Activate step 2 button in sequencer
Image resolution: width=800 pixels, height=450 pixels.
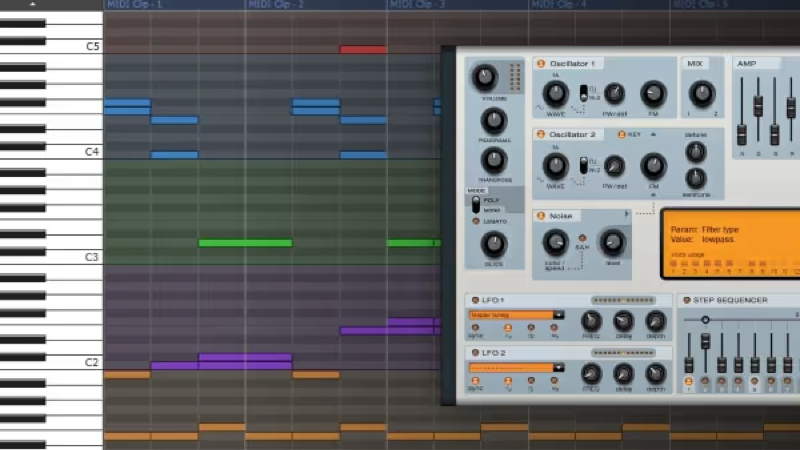coord(705,381)
